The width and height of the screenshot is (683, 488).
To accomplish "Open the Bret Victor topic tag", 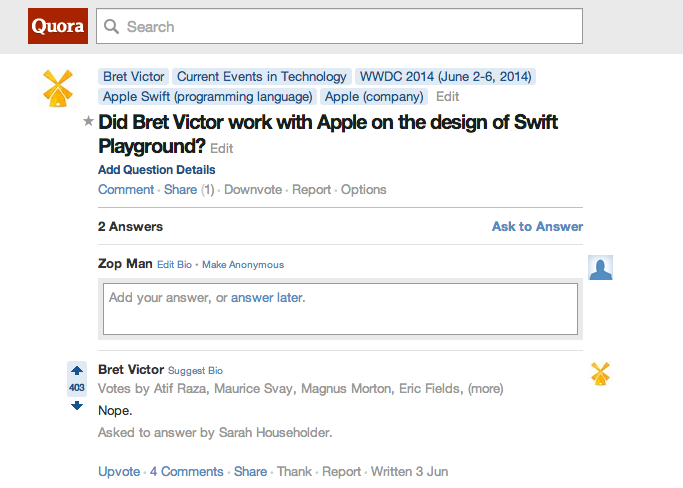I will click(133, 77).
